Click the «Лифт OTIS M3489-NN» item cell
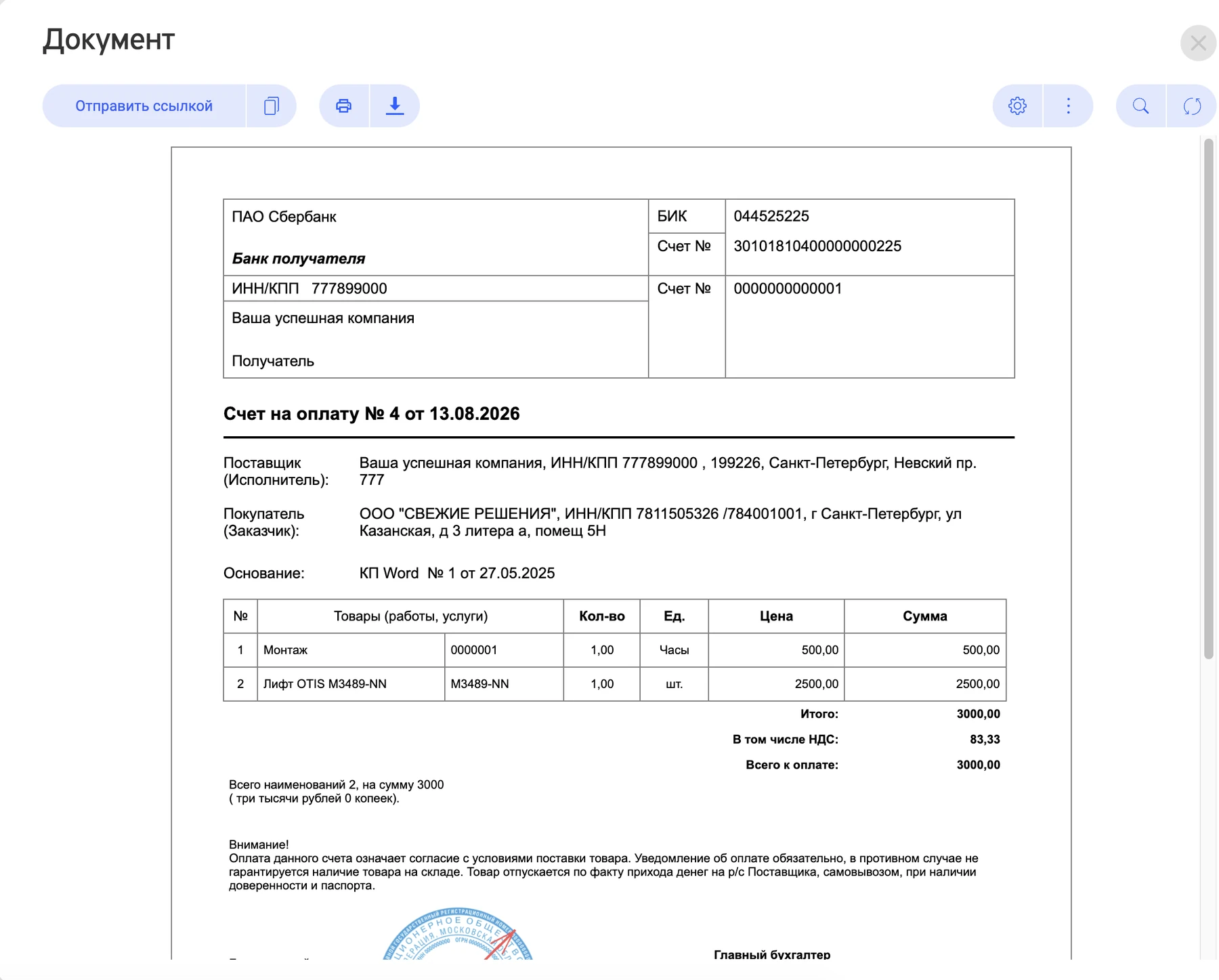This screenshot has width=1219, height=980. point(351,684)
